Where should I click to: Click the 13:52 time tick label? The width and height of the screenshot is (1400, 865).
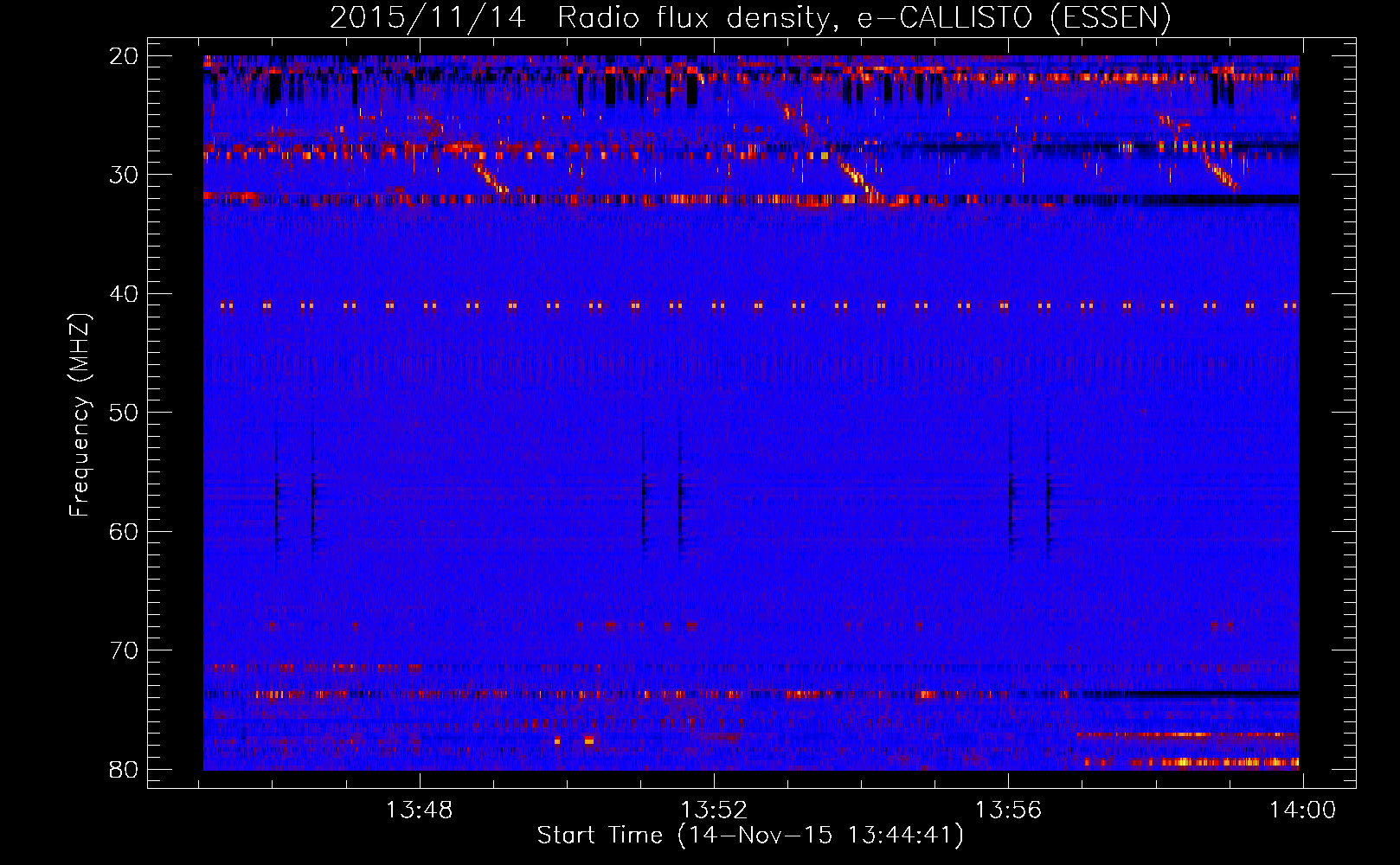[x=714, y=811]
